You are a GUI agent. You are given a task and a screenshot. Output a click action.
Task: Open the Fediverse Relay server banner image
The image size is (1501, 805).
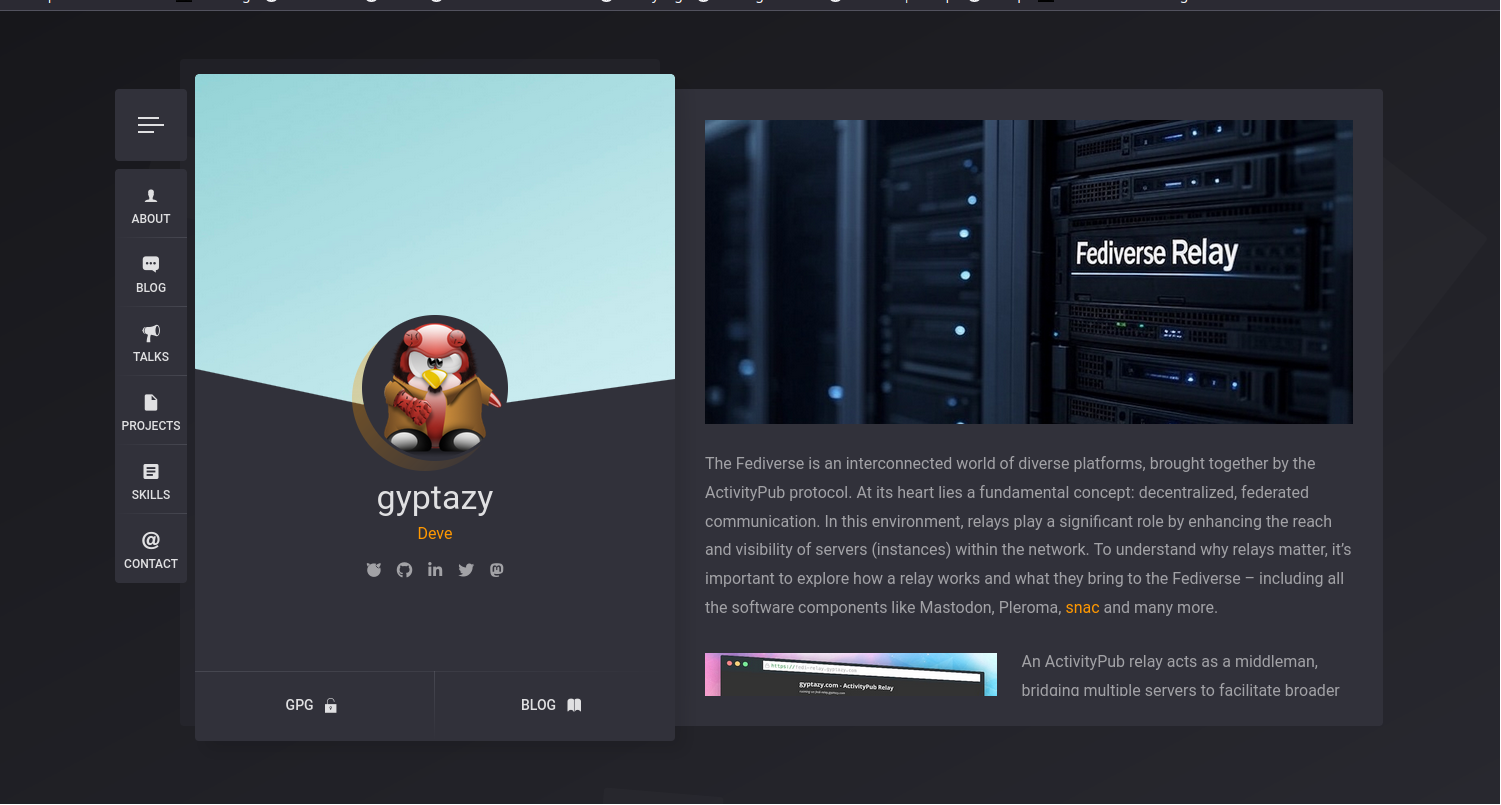(1029, 272)
